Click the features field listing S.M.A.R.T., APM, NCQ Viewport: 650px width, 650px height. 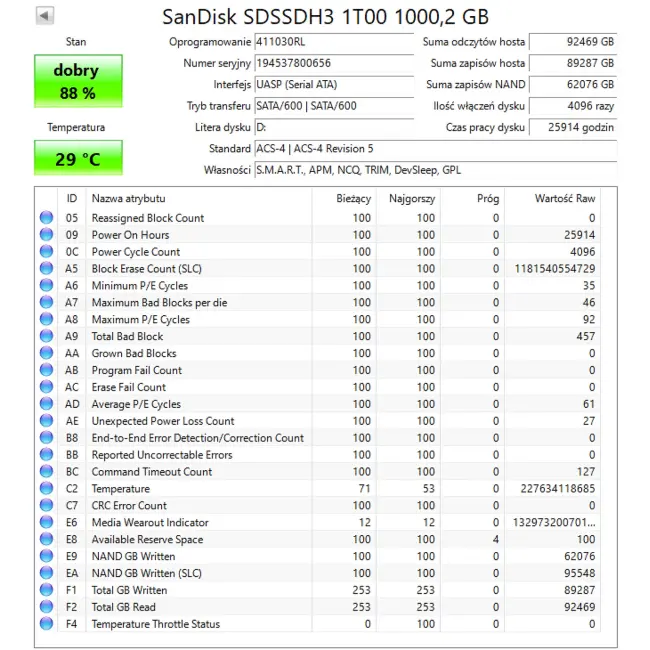pos(436,170)
